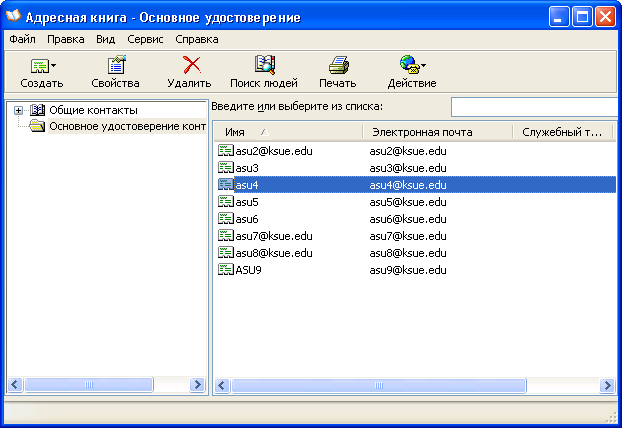Viewport: 622px width, 428px height.
Task: Click contact card icon for asu8@ksue.edu
Action: tap(226, 253)
